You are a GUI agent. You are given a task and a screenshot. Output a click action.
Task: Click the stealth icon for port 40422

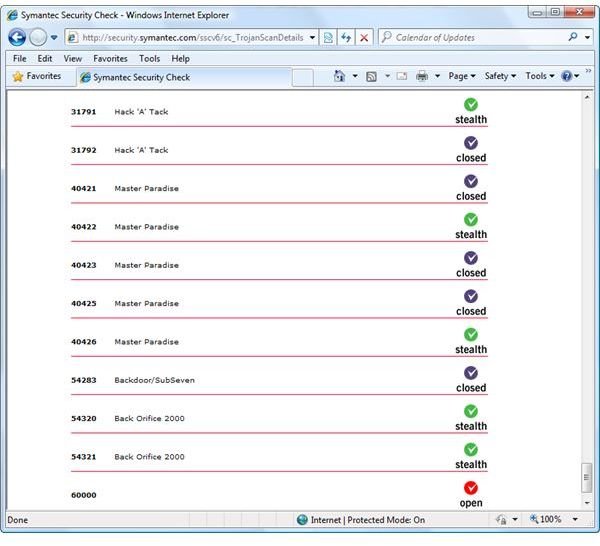pyautogui.click(x=471, y=220)
